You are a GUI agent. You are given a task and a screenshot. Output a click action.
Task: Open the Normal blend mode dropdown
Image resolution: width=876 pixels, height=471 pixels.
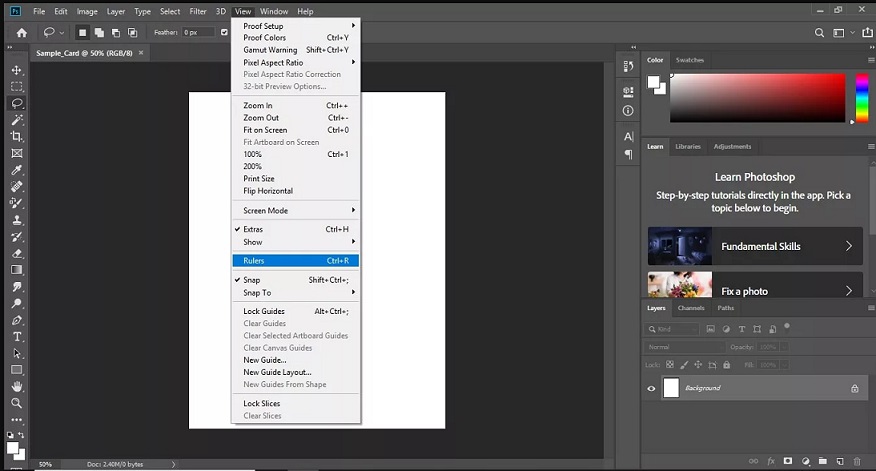coord(684,347)
